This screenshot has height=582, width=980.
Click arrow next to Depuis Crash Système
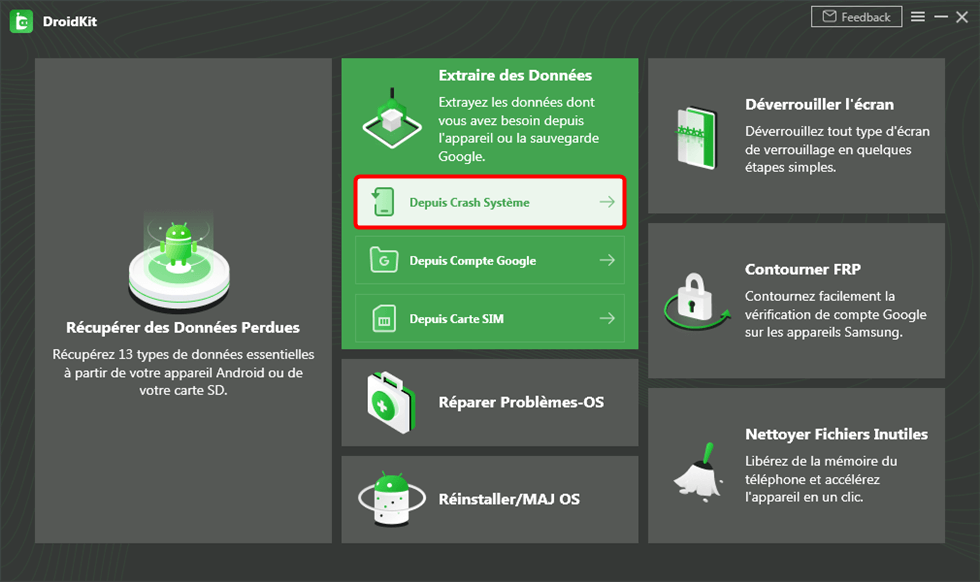click(x=606, y=202)
